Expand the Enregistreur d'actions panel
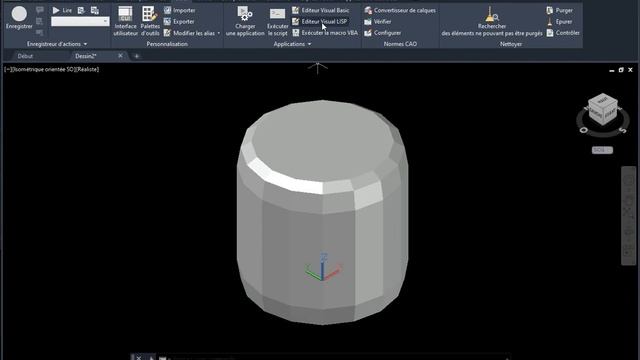 [x=57, y=44]
